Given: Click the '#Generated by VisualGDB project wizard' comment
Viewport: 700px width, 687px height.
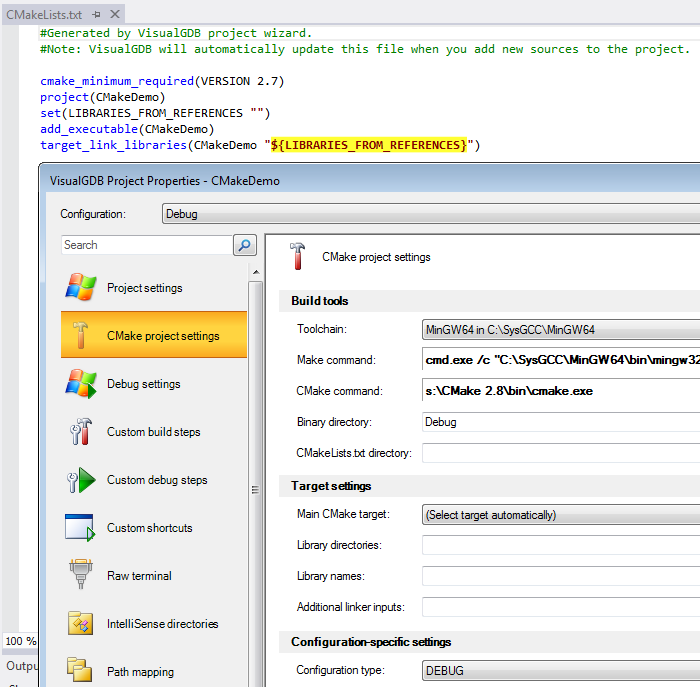Looking at the screenshot, I should [176, 33].
